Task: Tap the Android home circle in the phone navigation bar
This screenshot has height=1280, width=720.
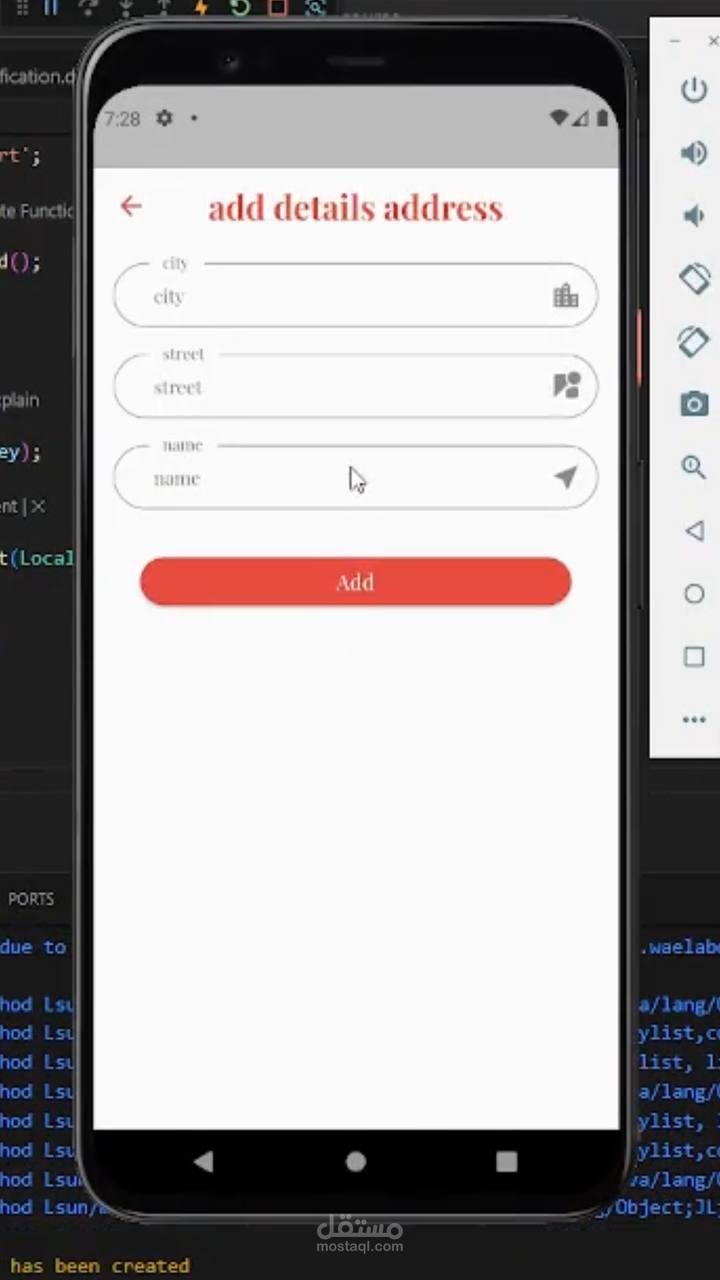Action: click(356, 1161)
